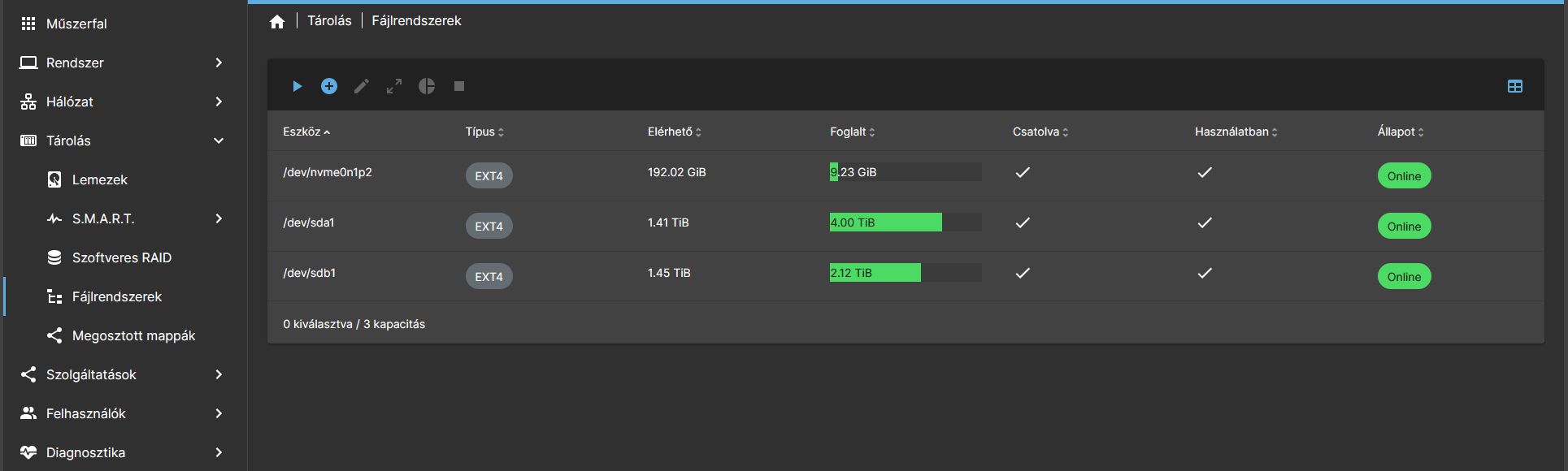
Task: Open quota pie chart icon
Action: pos(427,86)
